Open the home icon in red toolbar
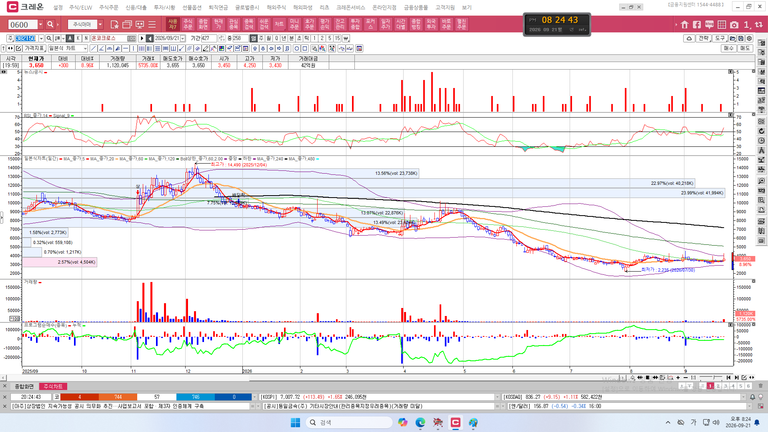 [685, 24]
